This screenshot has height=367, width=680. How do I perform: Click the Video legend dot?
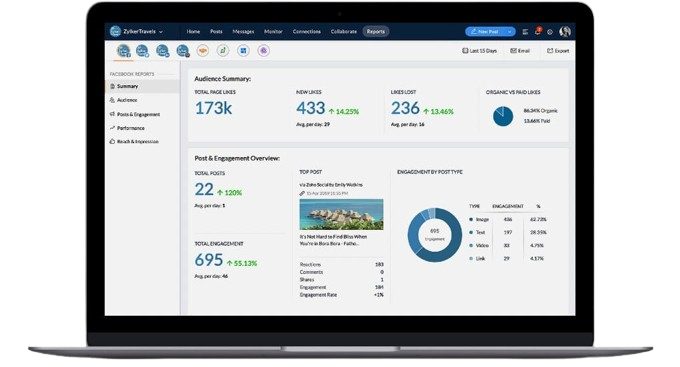pyautogui.click(x=471, y=246)
